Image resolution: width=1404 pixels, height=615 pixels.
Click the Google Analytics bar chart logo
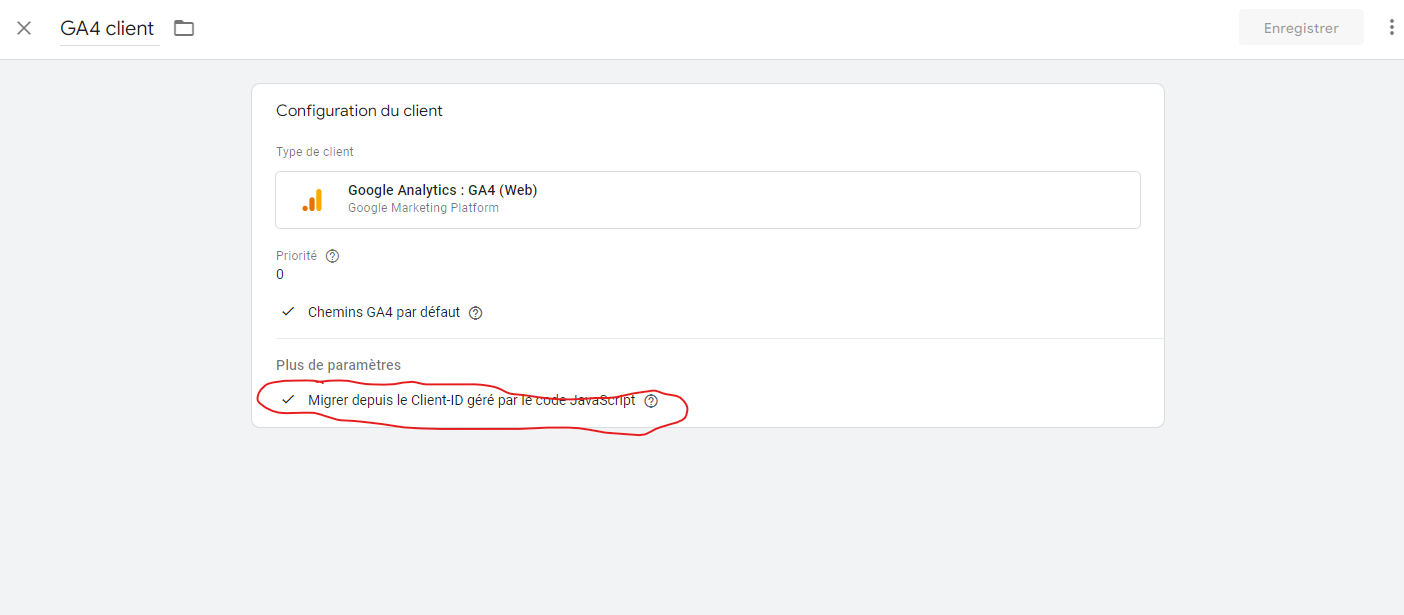(x=312, y=200)
